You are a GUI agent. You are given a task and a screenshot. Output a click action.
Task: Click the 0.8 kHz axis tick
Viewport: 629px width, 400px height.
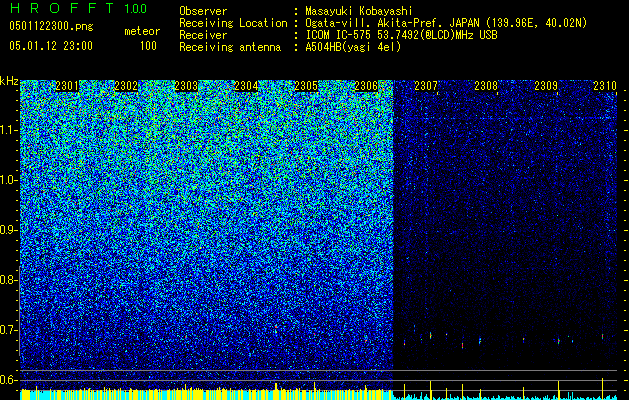[x=9, y=280]
